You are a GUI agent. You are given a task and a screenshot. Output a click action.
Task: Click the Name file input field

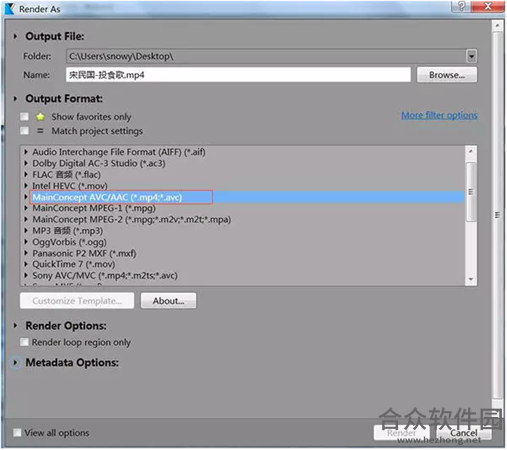238,75
